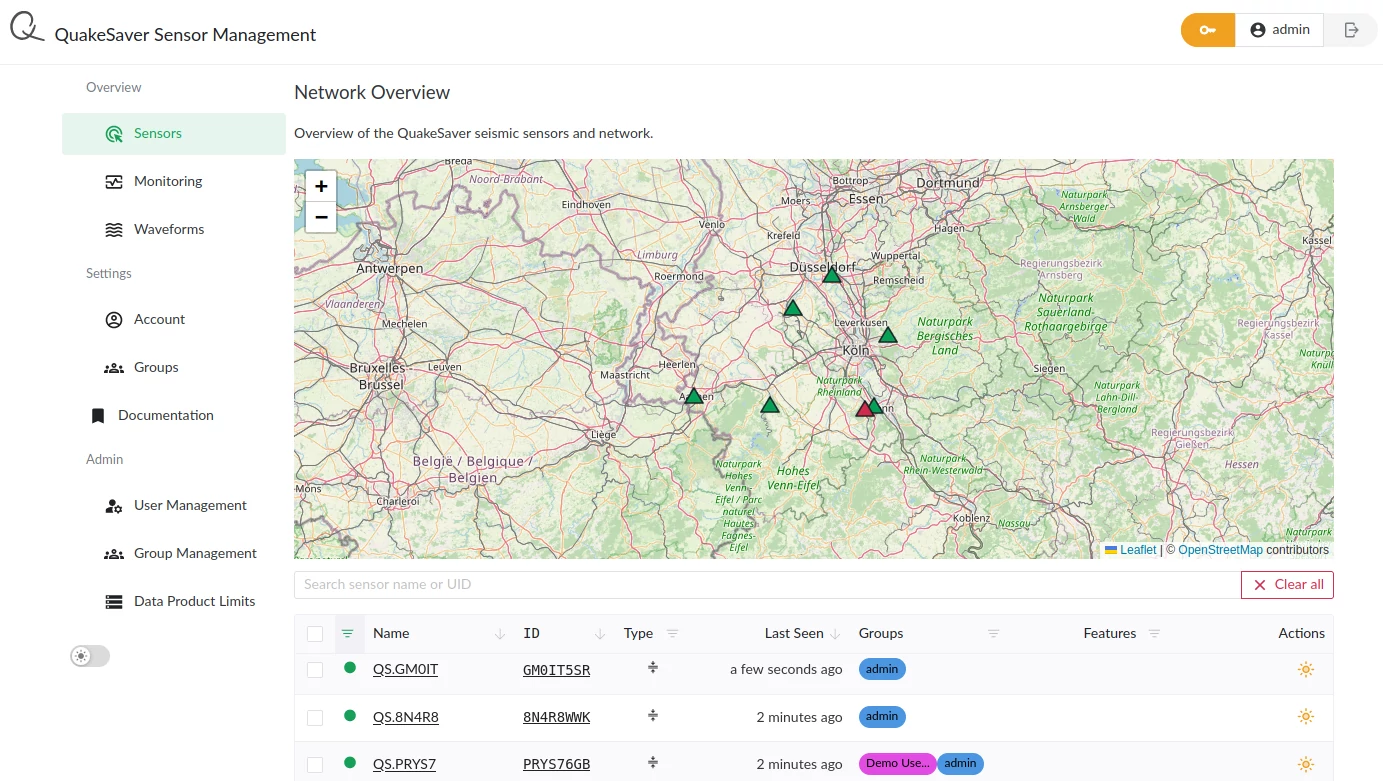1383x781 pixels.
Task: Click the sun action icon for QS.8N4R8
Action: tap(1305, 717)
